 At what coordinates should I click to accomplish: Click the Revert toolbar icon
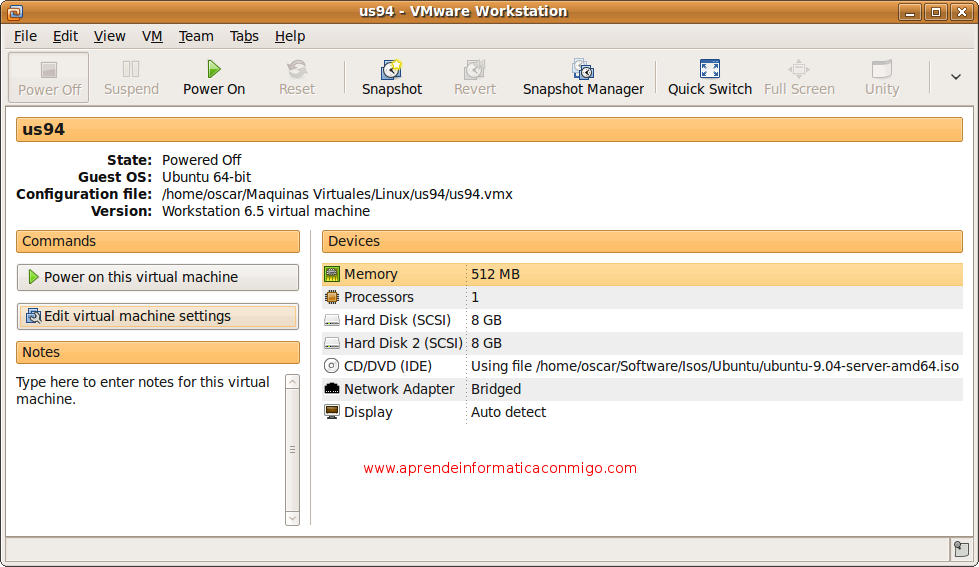coord(475,69)
